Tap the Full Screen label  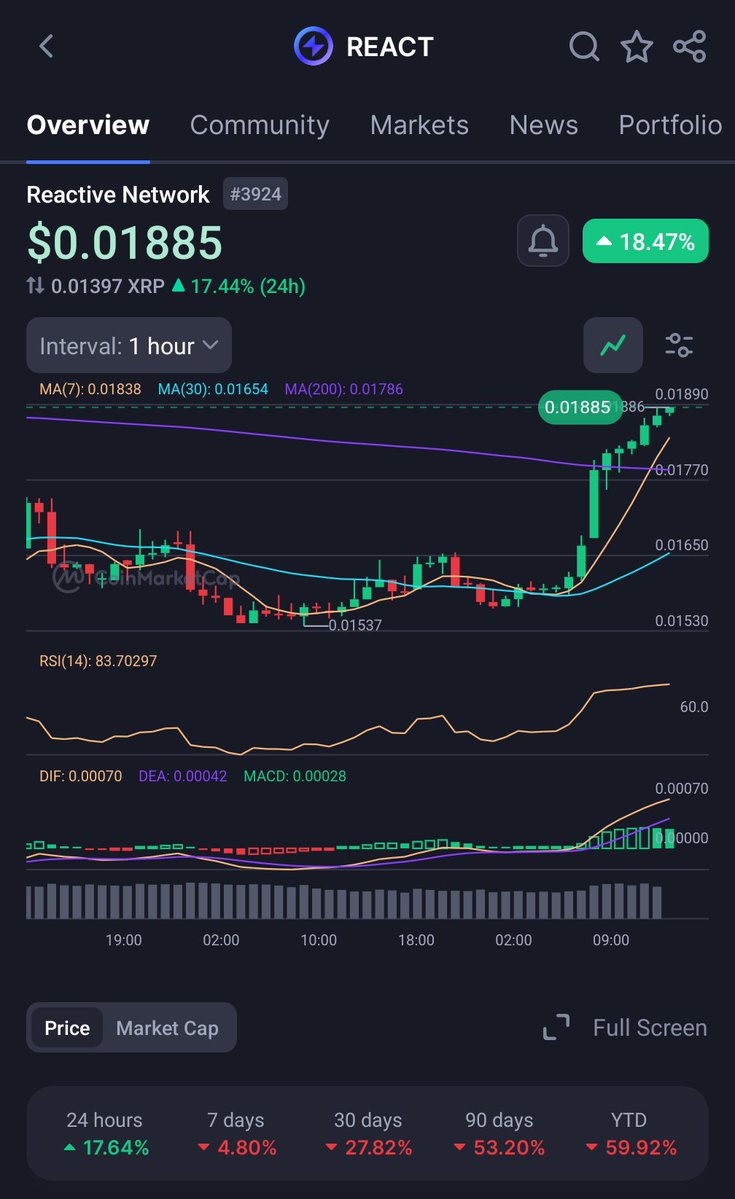pyautogui.click(x=650, y=1027)
